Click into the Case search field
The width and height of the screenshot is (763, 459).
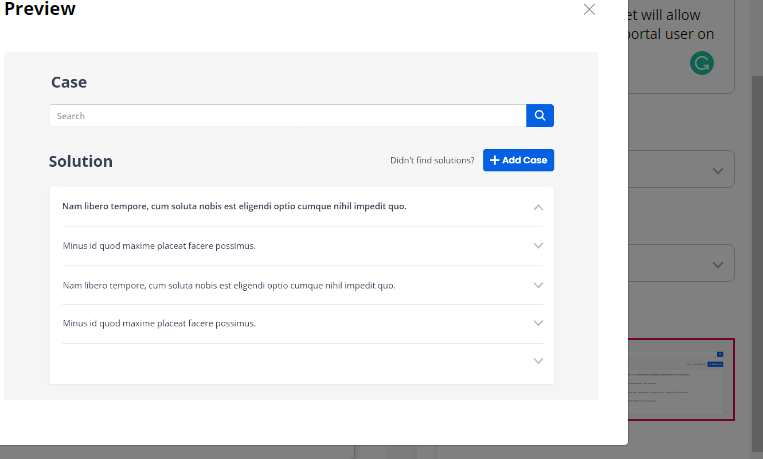point(287,116)
